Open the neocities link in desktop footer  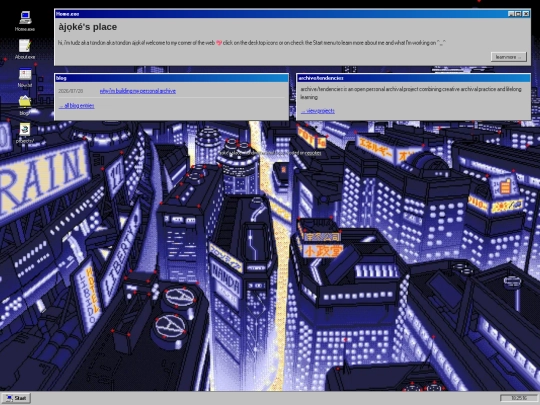(x=313, y=153)
